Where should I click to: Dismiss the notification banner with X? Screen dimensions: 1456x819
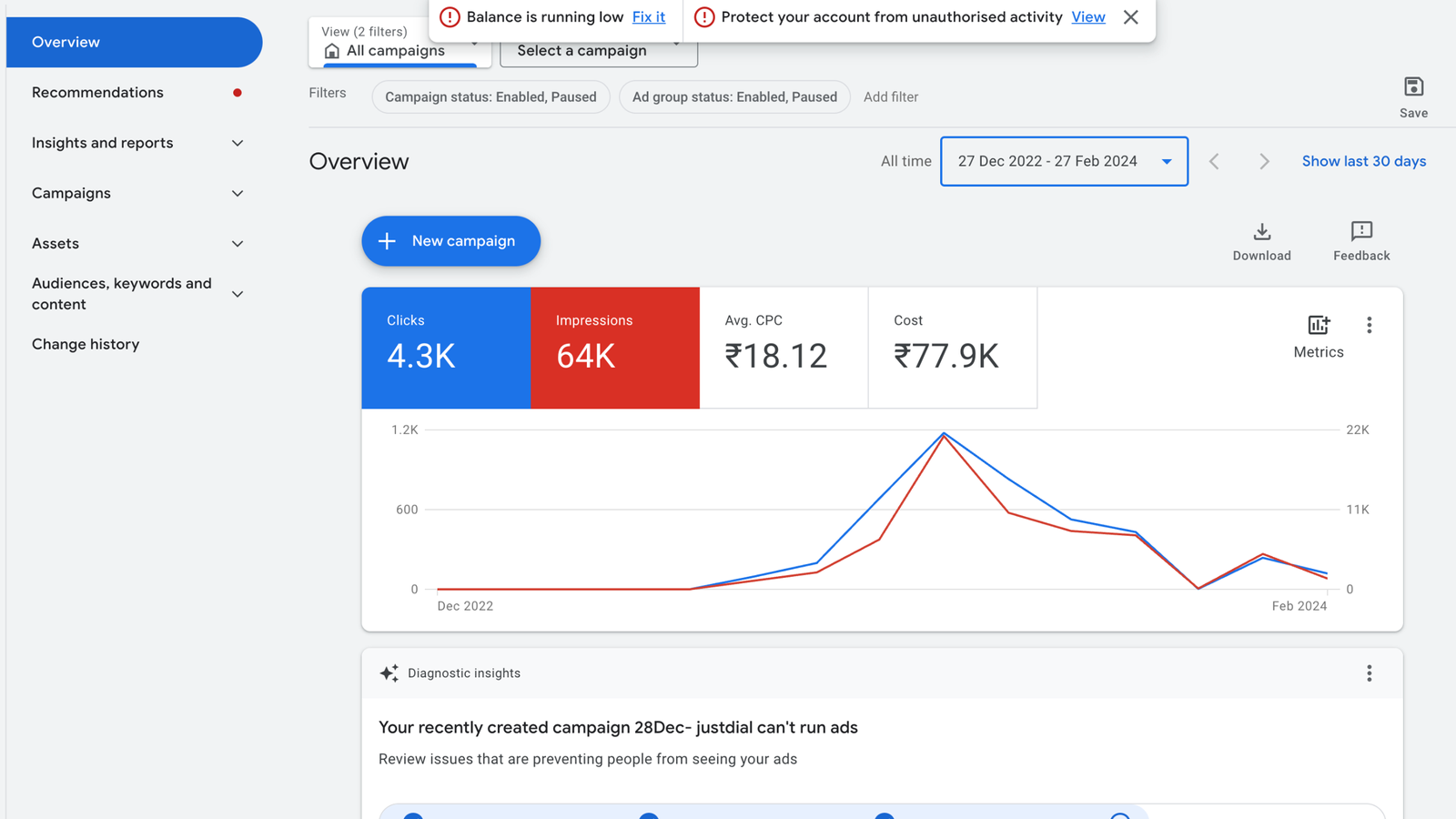tap(1130, 17)
